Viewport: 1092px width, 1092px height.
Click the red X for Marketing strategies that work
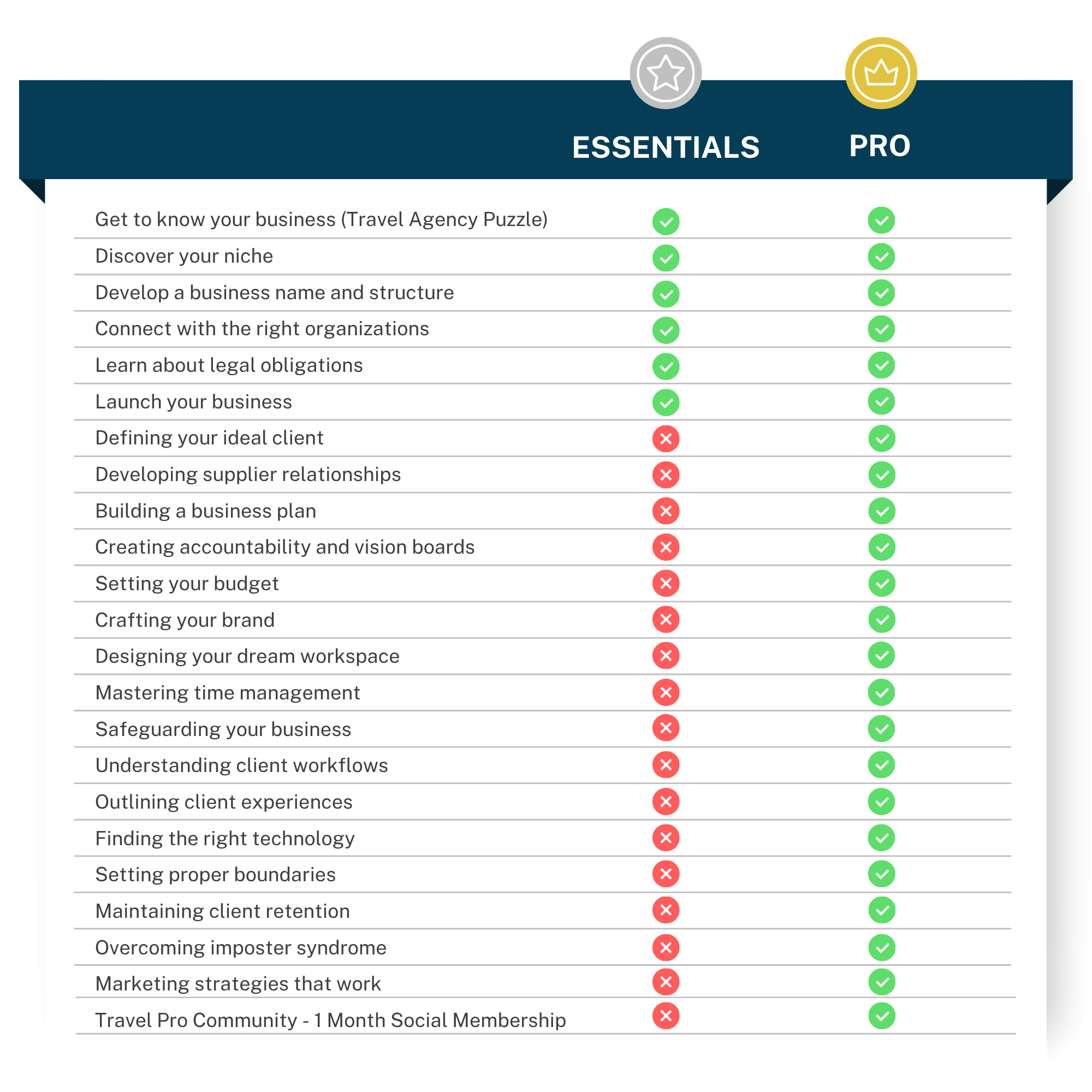pos(666,982)
